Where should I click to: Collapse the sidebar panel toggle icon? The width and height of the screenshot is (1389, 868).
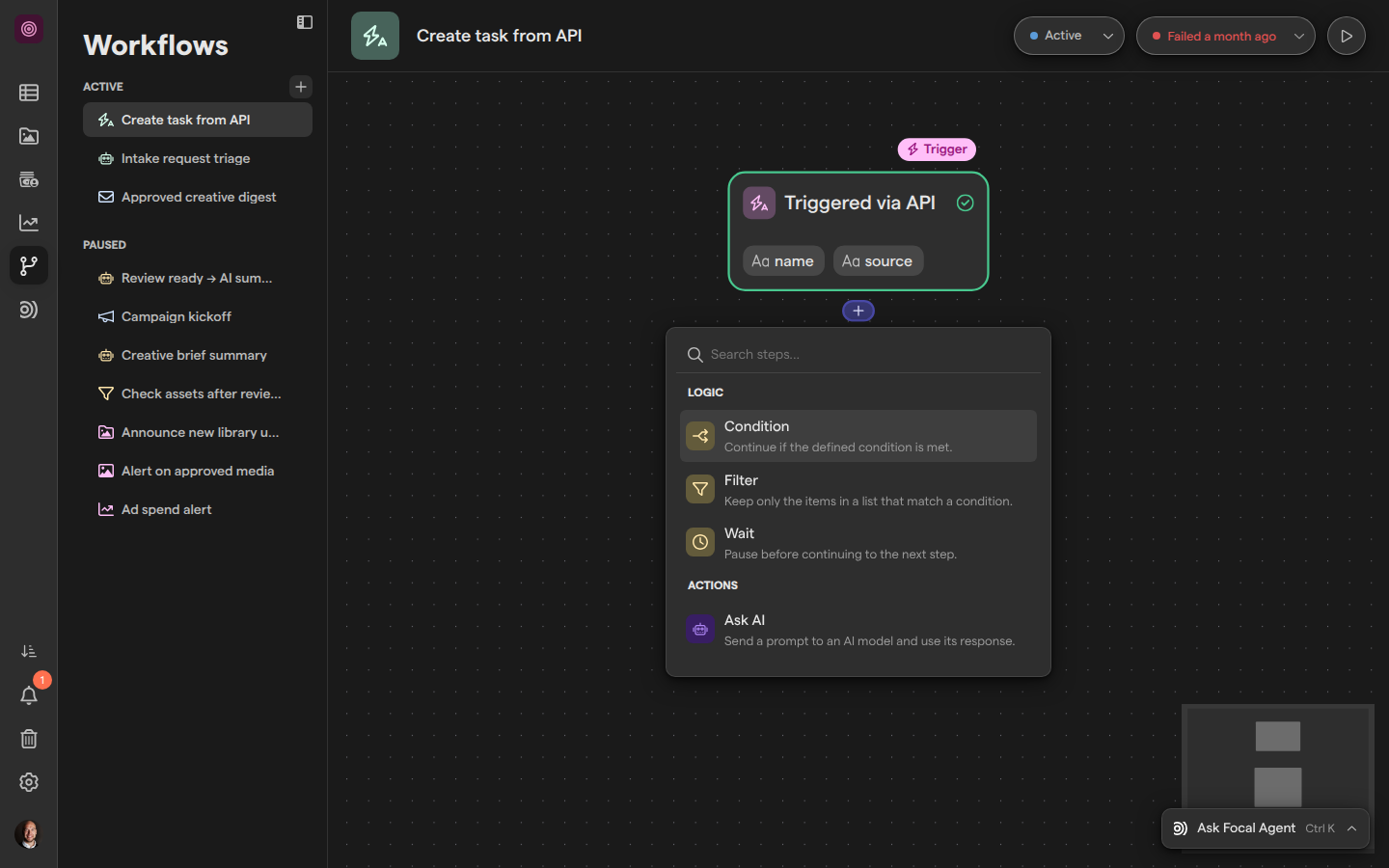point(305,22)
